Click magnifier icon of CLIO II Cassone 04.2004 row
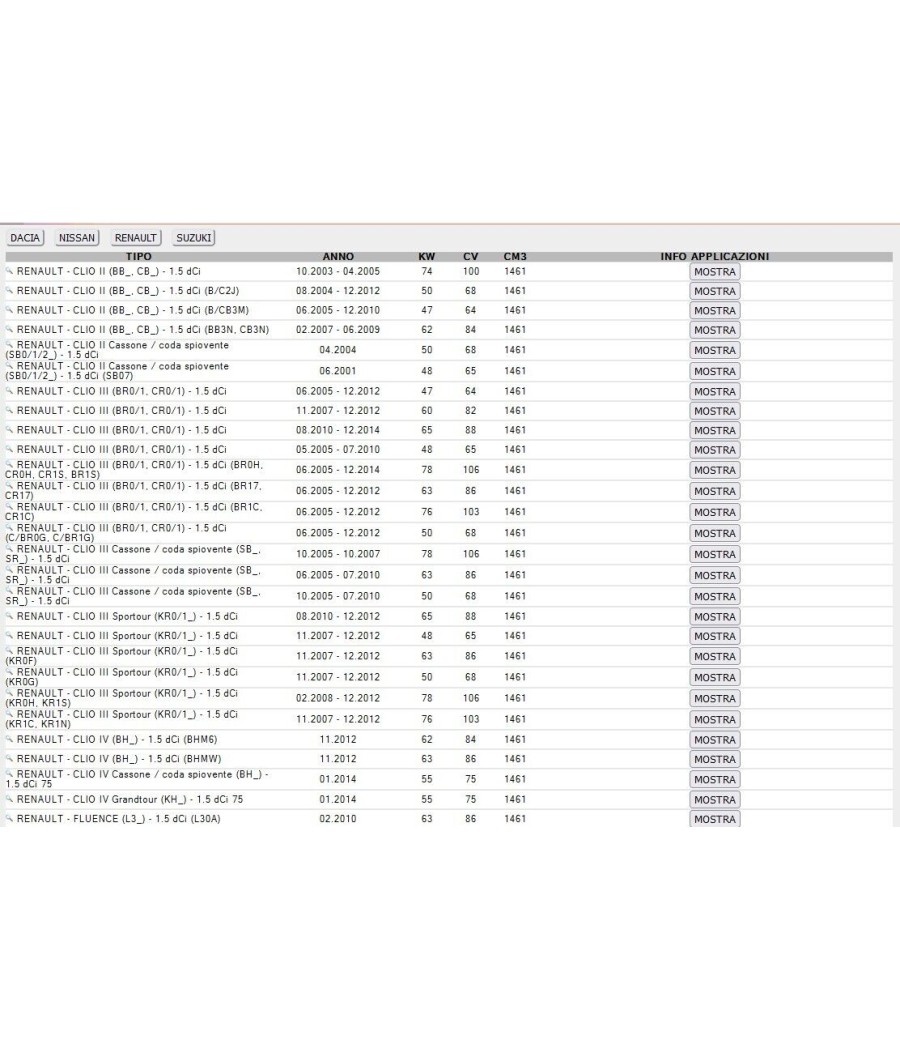 pyautogui.click(x=9, y=345)
